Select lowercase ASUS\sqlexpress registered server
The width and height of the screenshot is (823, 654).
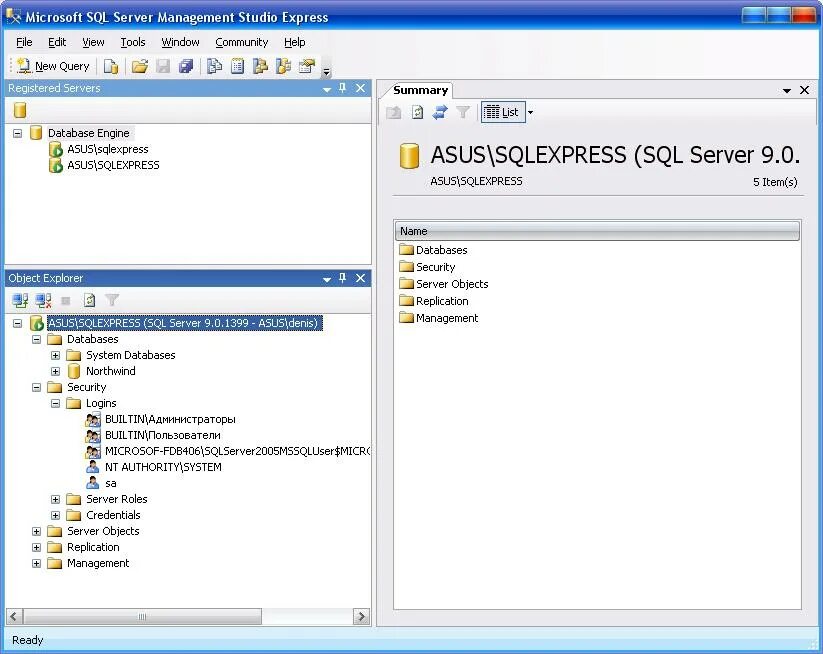click(x=108, y=149)
